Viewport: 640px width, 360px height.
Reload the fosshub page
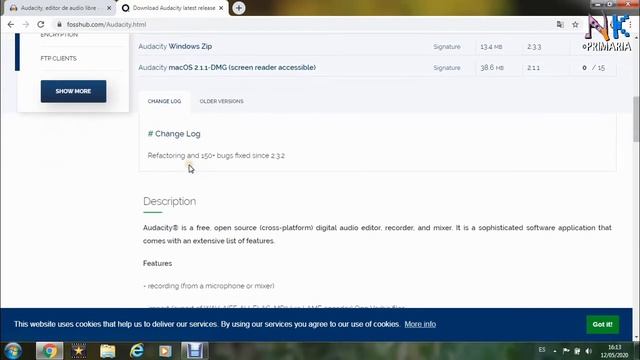point(41,24)
